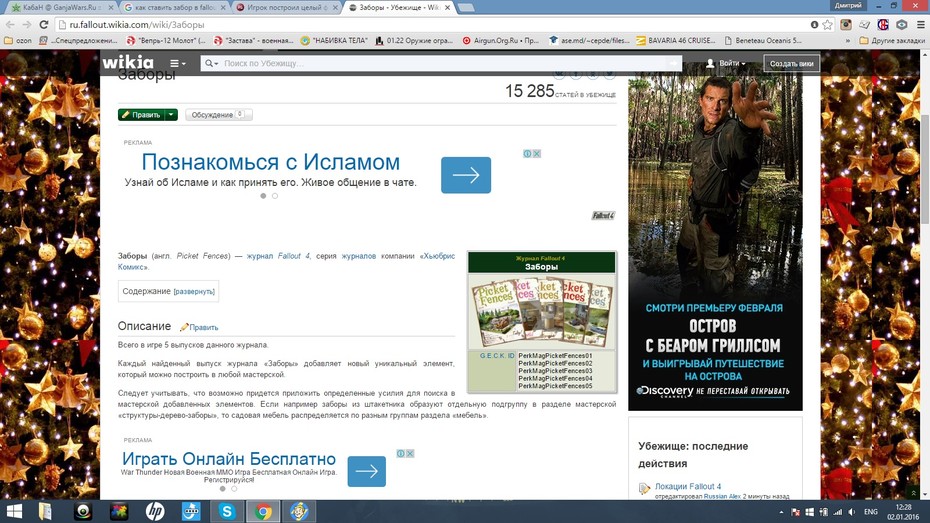This screenshot has width=930, height=523.
Task: Open the Vault Boy Fallout taskbar icon
Action: pyautogui.click(x=299, y=511)
